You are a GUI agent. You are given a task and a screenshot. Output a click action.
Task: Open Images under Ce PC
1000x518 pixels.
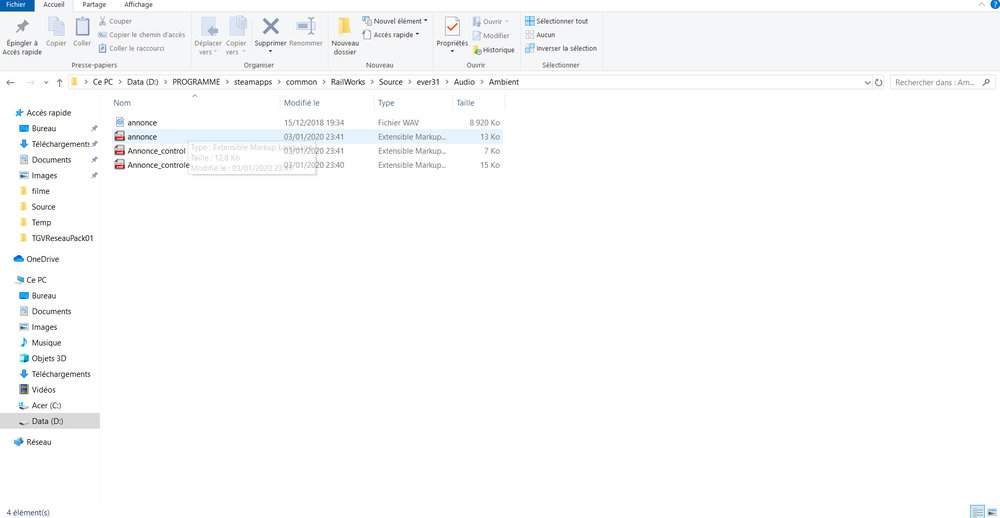tap(44, 327)
